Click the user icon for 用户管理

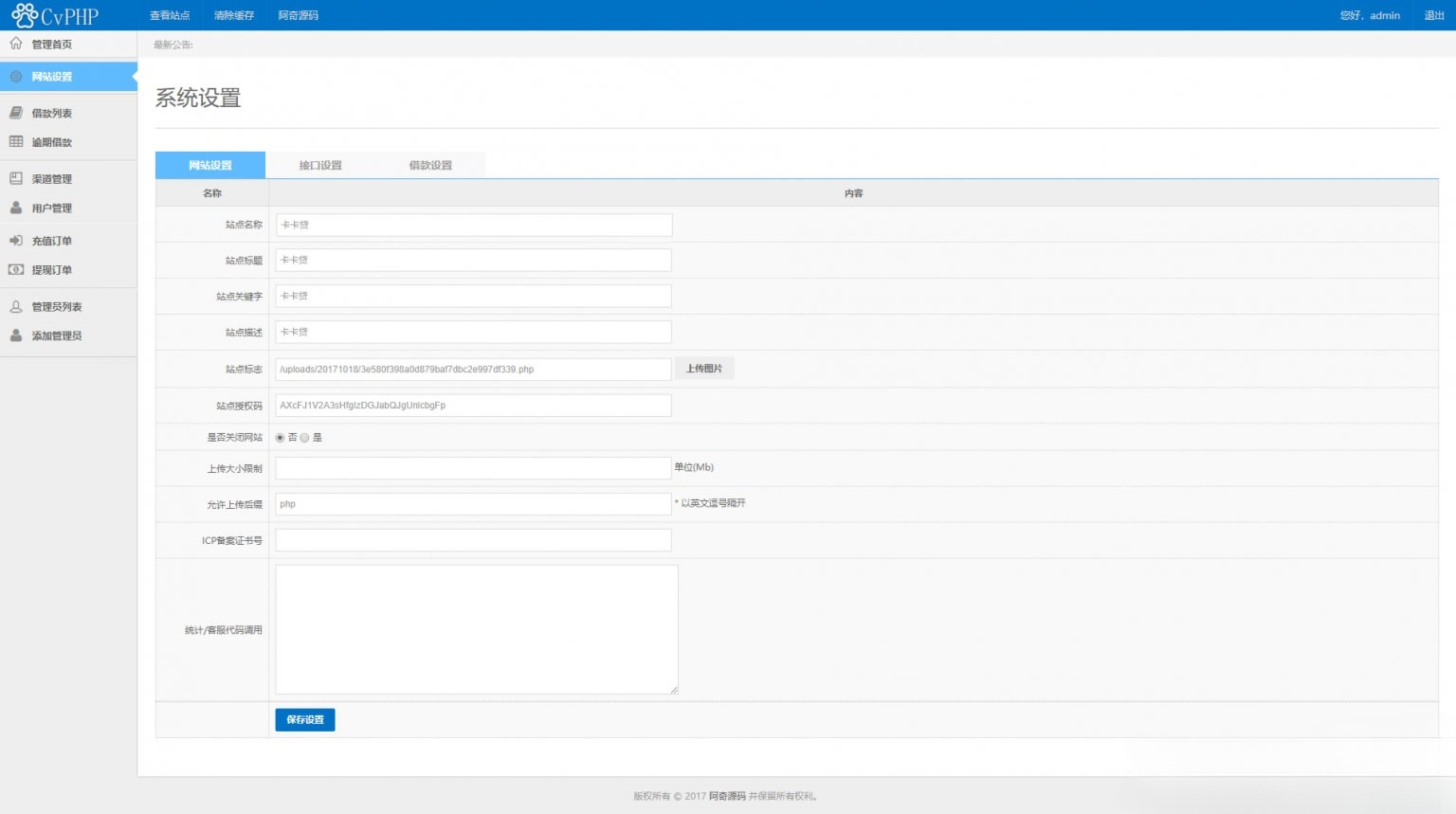point(16,208)
